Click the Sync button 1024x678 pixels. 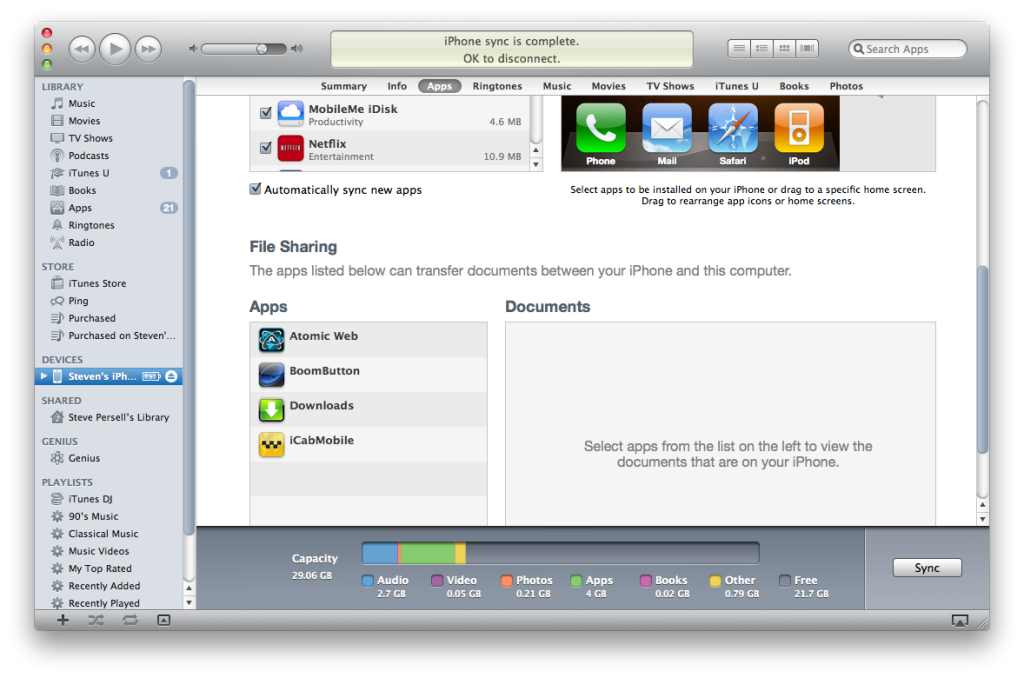[x=927, y=568]
